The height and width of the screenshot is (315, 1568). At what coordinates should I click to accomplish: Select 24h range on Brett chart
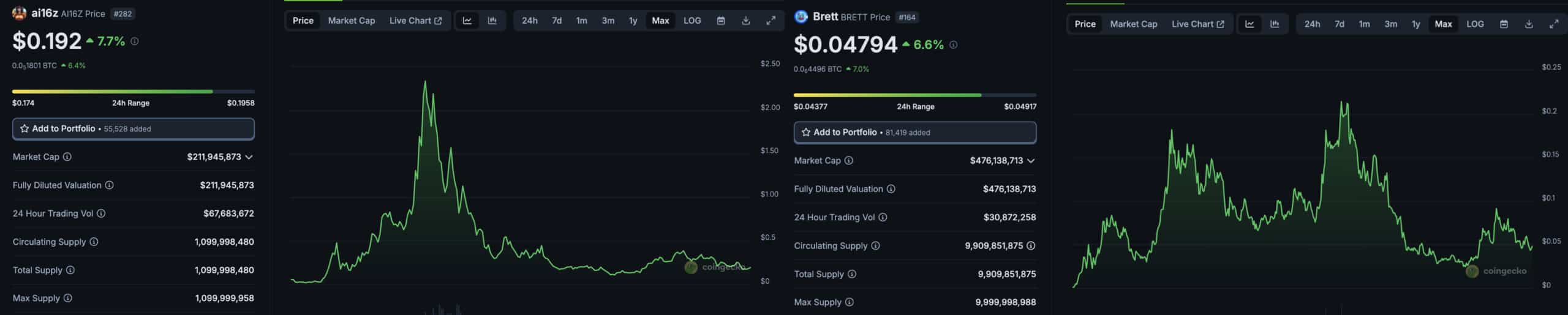pyautogui.click(x=1312, y=24)
